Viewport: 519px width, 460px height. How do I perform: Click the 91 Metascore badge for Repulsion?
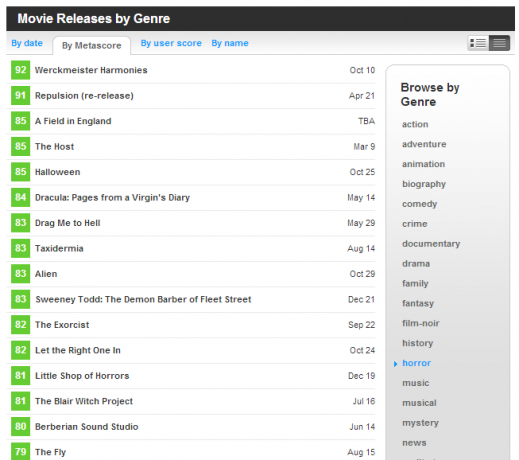click(x=20, y=96)
